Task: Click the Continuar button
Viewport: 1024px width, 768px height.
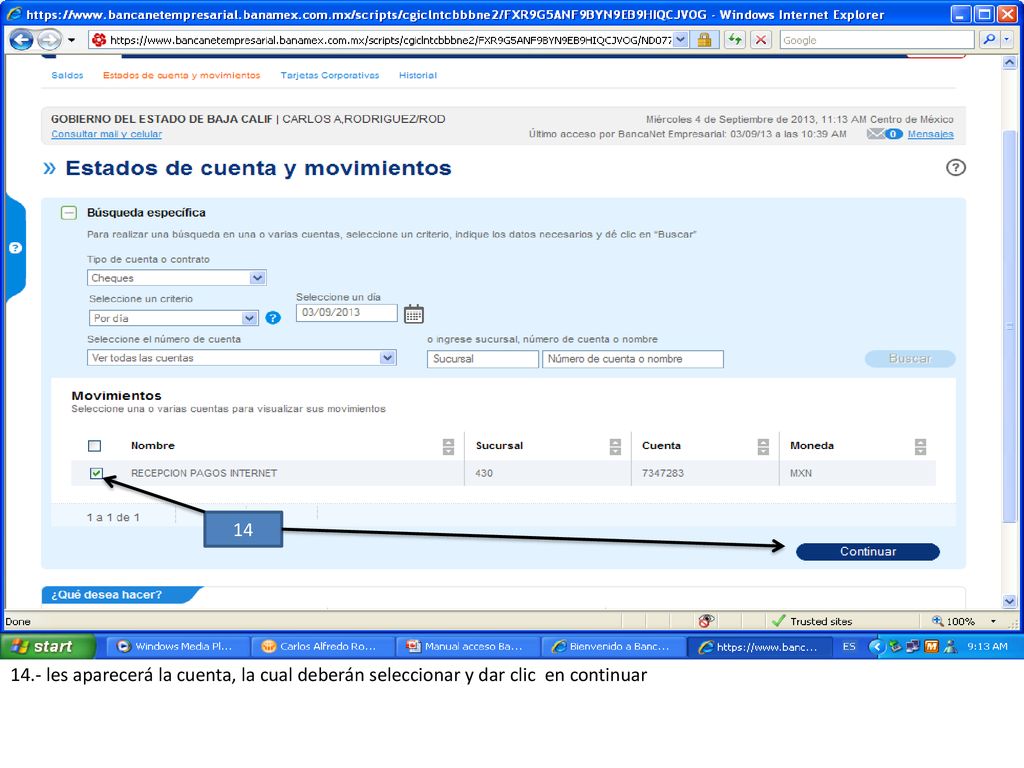Action: pyautogui.click(x=868, y=552)
